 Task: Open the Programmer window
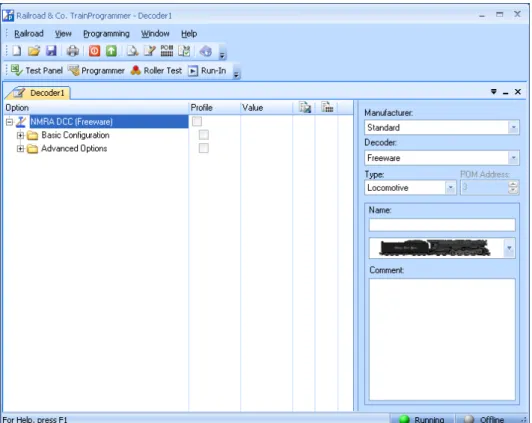pos(96,71)
